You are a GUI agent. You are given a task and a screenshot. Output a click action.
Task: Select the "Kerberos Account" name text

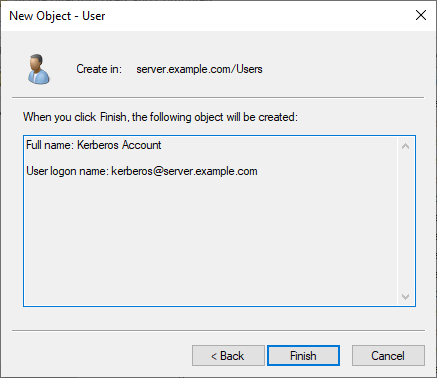pyautogui.click(x=119, y=145)
